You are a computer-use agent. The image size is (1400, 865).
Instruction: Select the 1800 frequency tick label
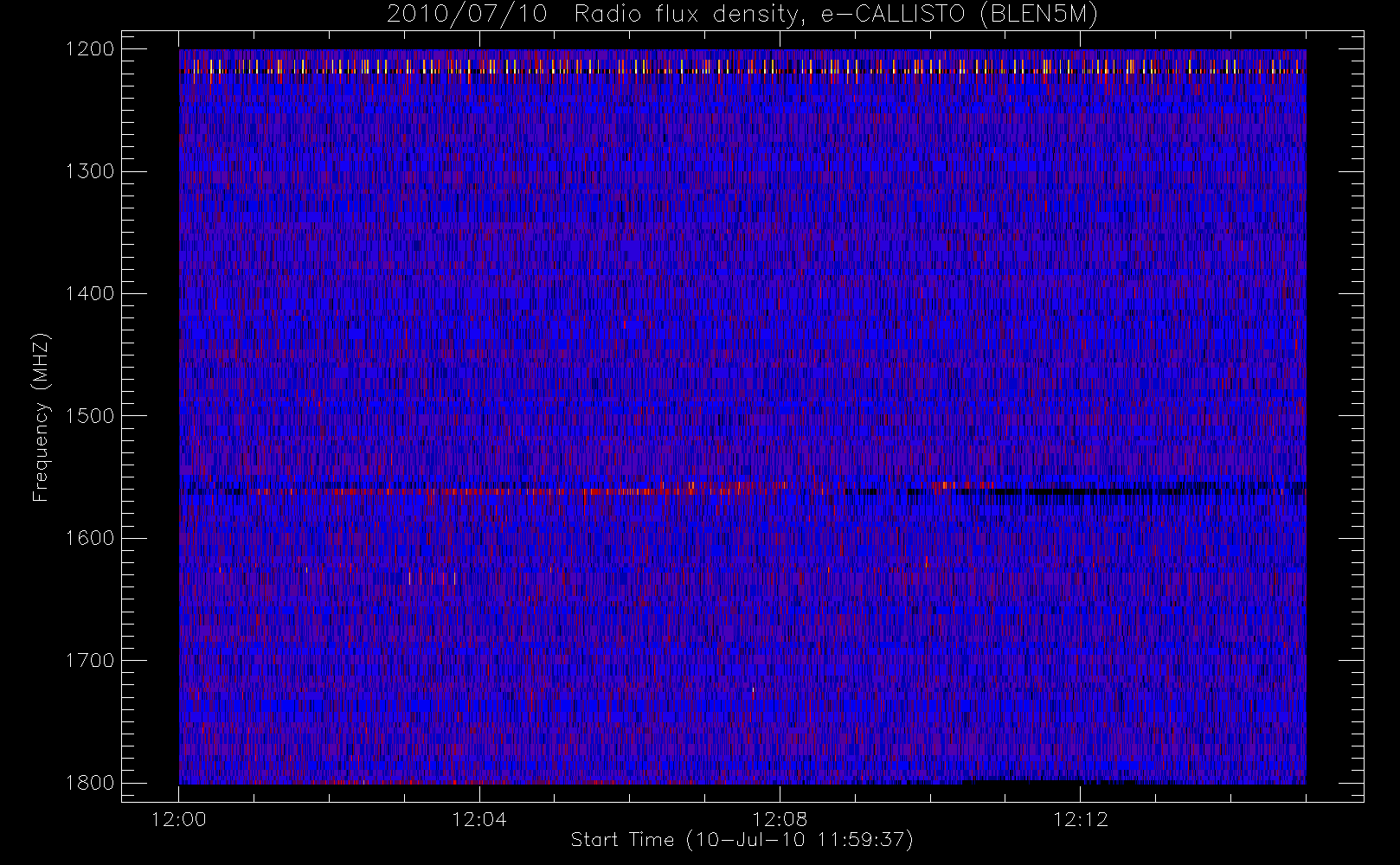(x=90, y=783)
